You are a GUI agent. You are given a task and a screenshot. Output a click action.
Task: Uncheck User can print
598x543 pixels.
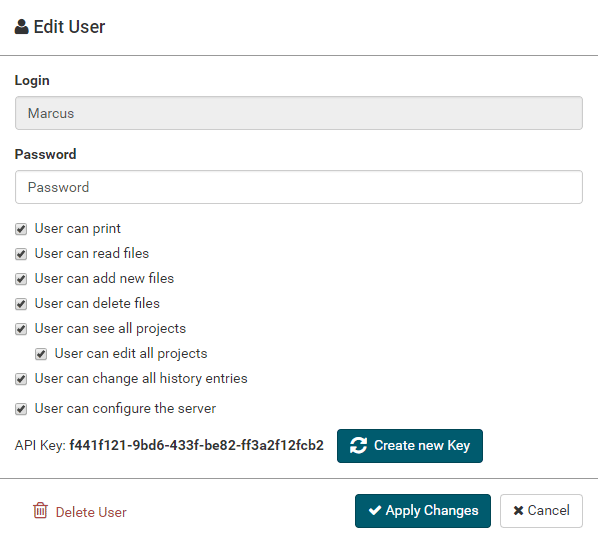pyautogui.click(x=21, y=229)
